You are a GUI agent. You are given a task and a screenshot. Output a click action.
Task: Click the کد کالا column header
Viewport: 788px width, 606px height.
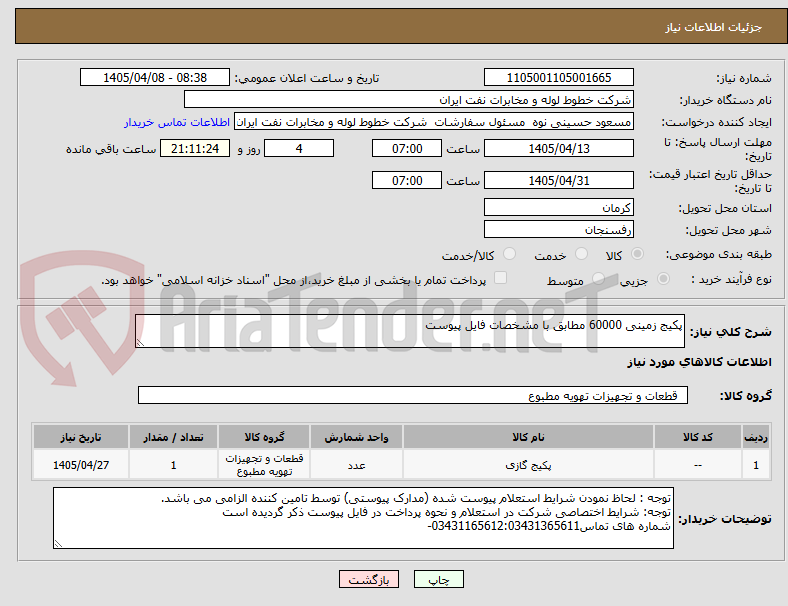[698, 437]
